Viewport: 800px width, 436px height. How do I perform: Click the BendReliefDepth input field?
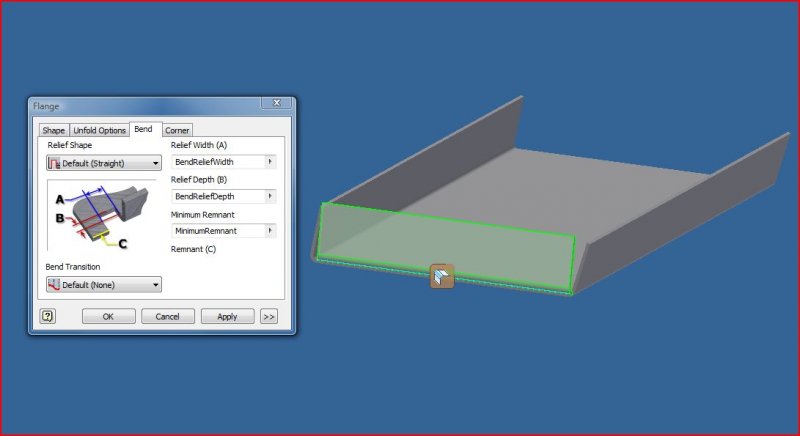point(218,196)
